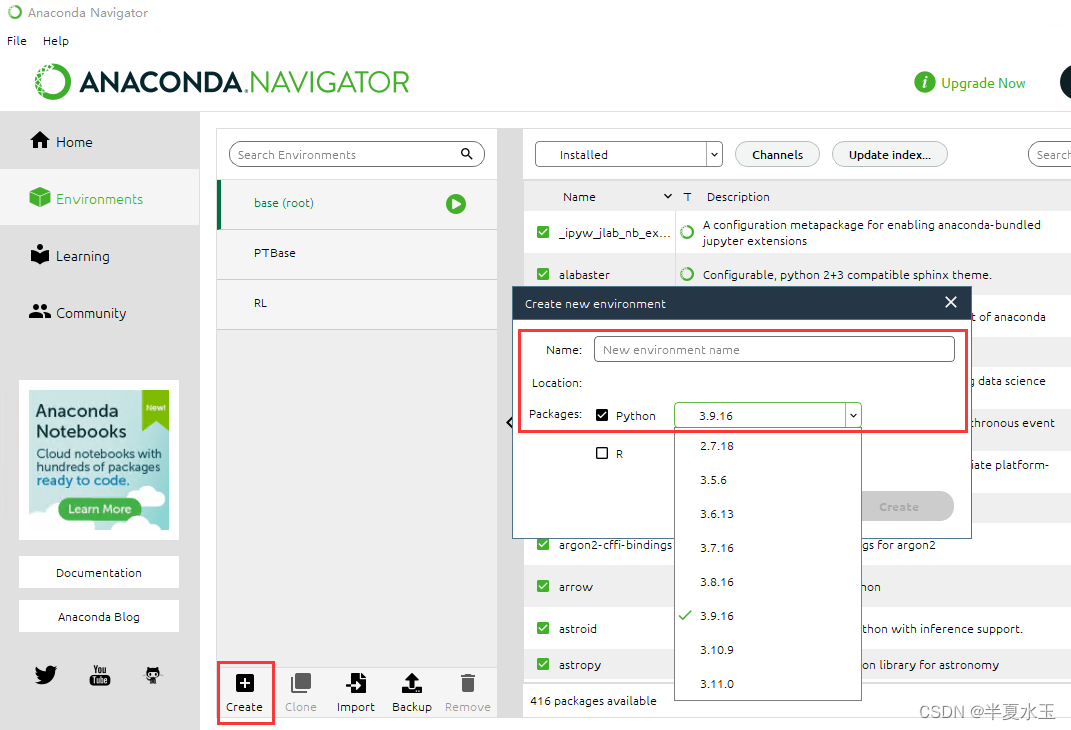Open the Anaconda Blog link button
1071x730 pixels.
click(99, 616)
